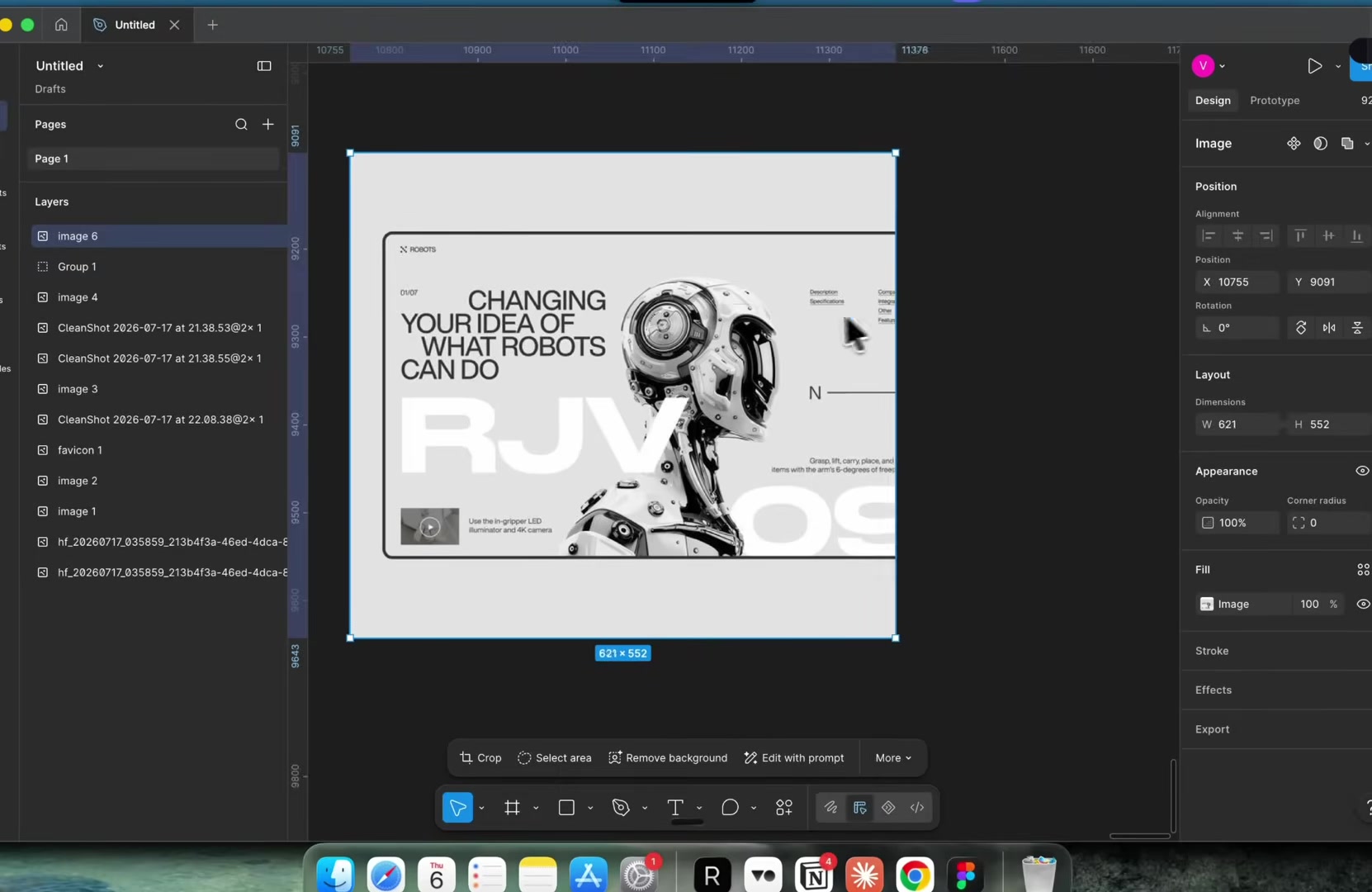Open shape tools dropdown chevron
1372x892 pixels.
tap(590, 809)
